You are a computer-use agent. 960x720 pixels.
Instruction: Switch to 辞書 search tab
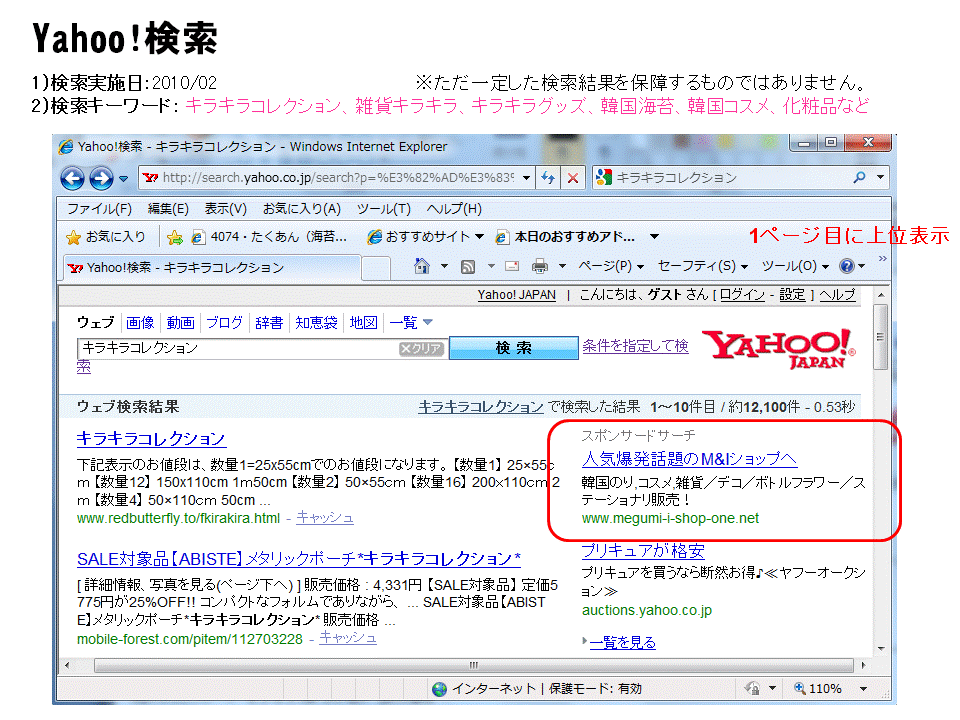pyautogui.click(x=269, y=323)
